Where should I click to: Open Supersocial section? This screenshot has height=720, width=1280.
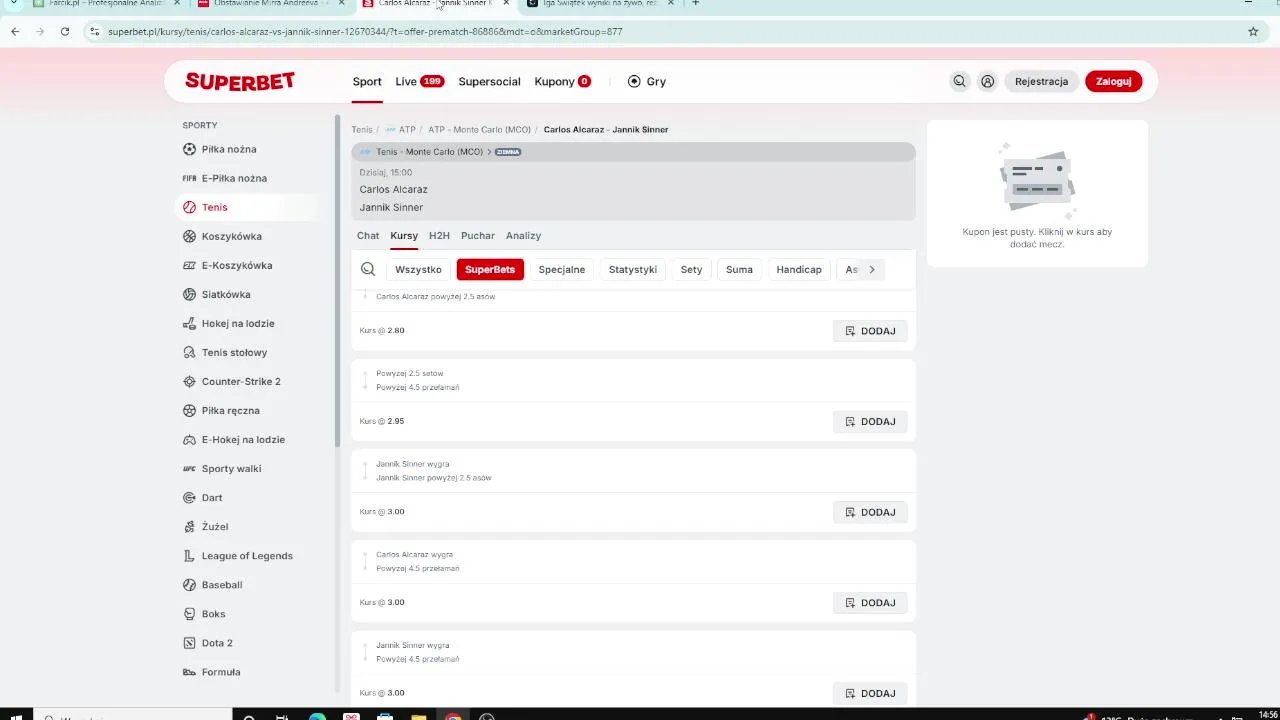coord(489,82)
